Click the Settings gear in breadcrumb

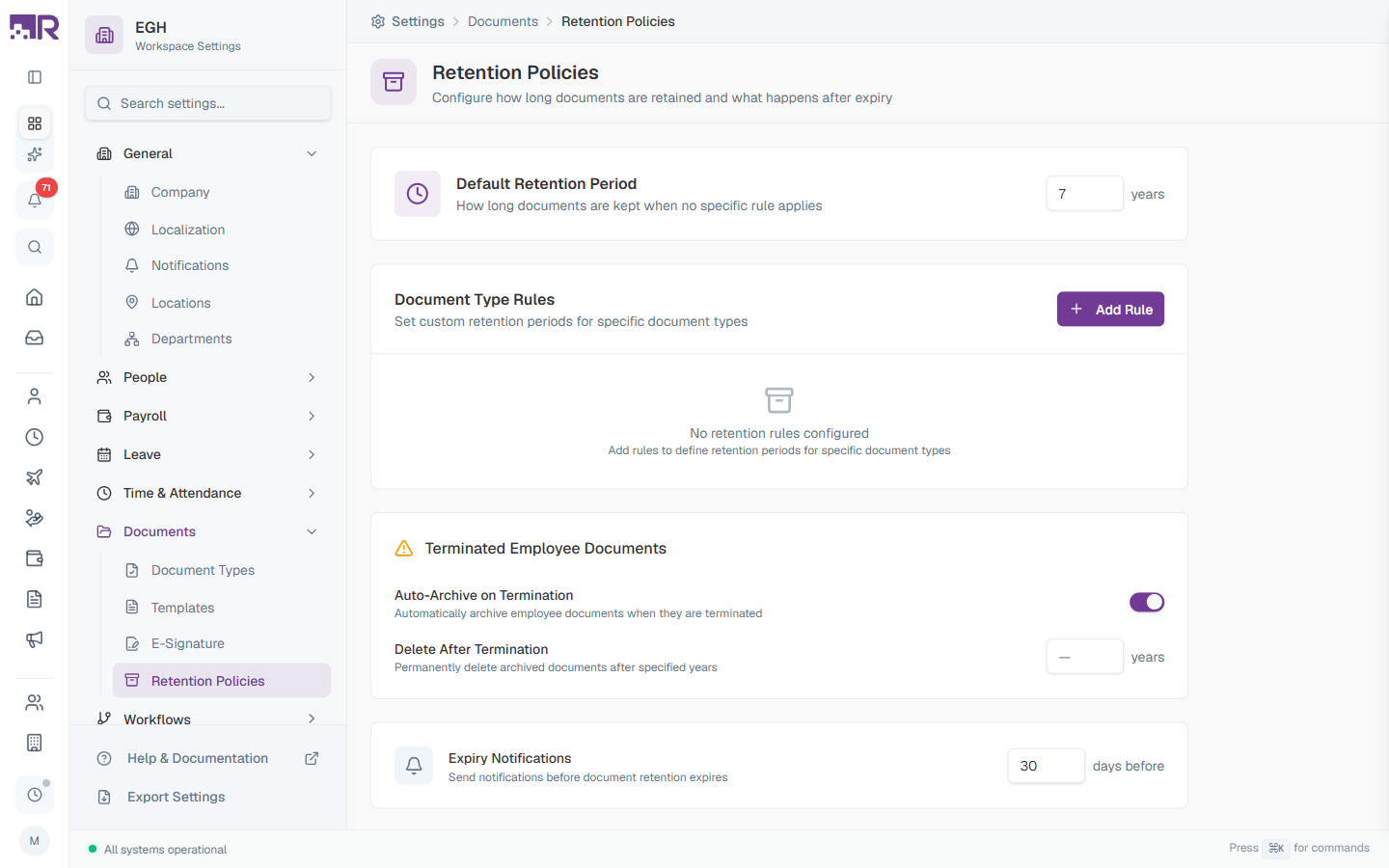coord(378,21)
